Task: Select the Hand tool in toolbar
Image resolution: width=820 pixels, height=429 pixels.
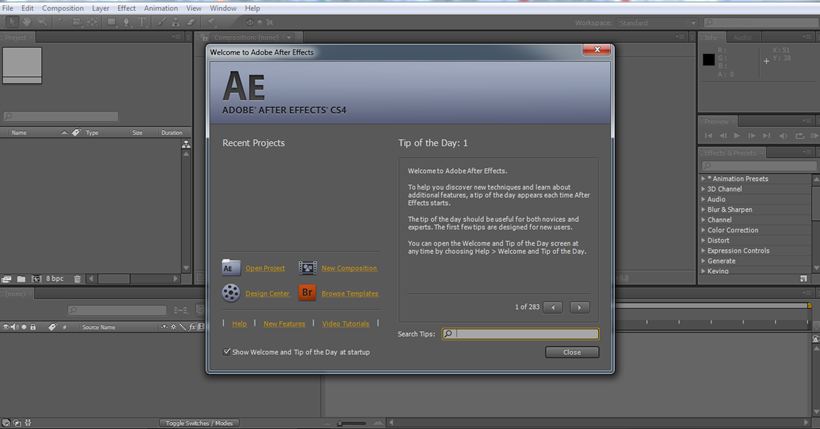Action: (x=26, y=22)
